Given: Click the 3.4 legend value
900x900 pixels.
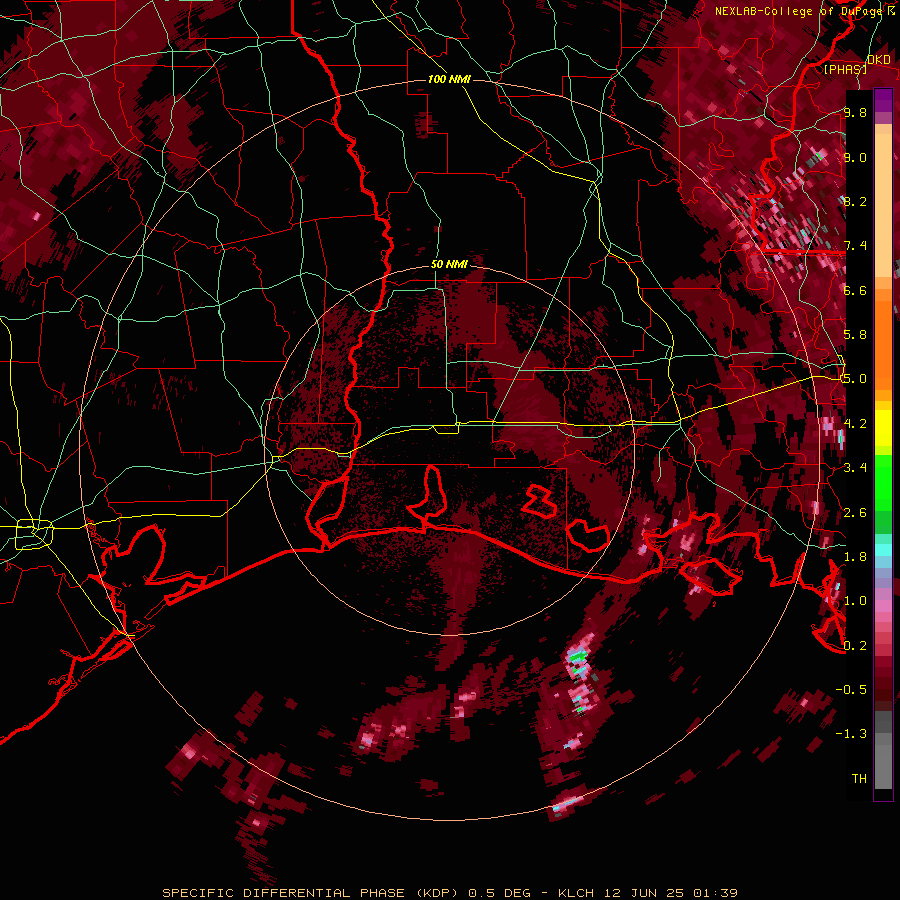Looking at the screenshot, I should click(855, 468).
